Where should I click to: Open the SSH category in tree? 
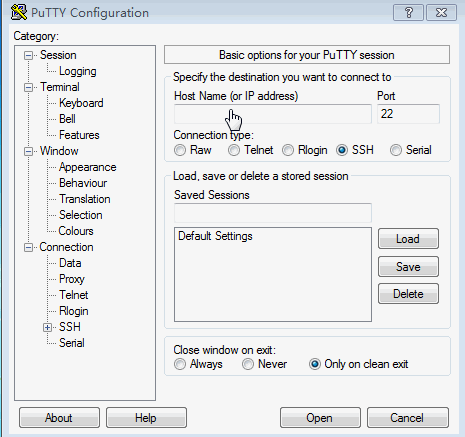[x=70, y=327]
